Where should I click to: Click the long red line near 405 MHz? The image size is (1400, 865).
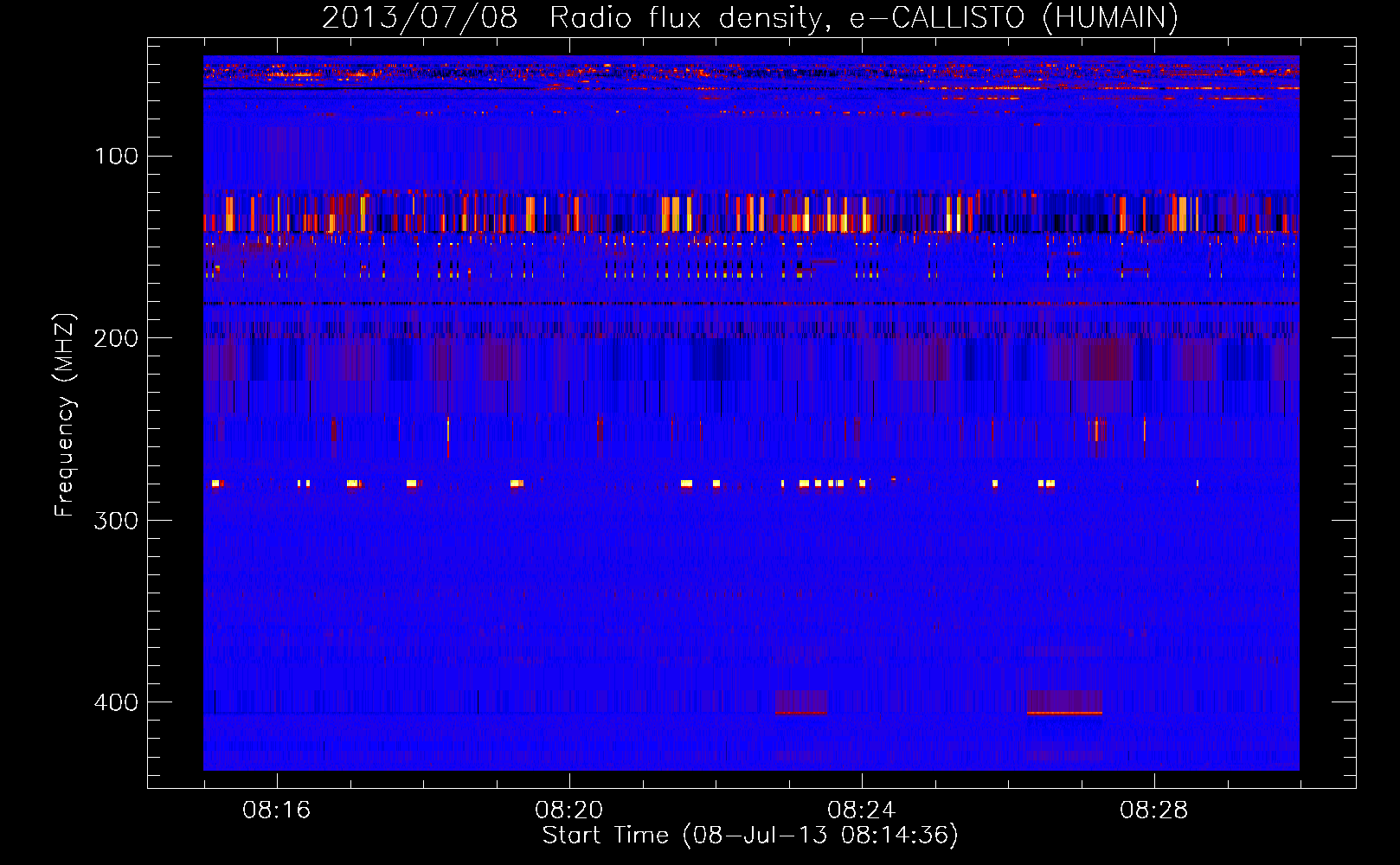1064,713
